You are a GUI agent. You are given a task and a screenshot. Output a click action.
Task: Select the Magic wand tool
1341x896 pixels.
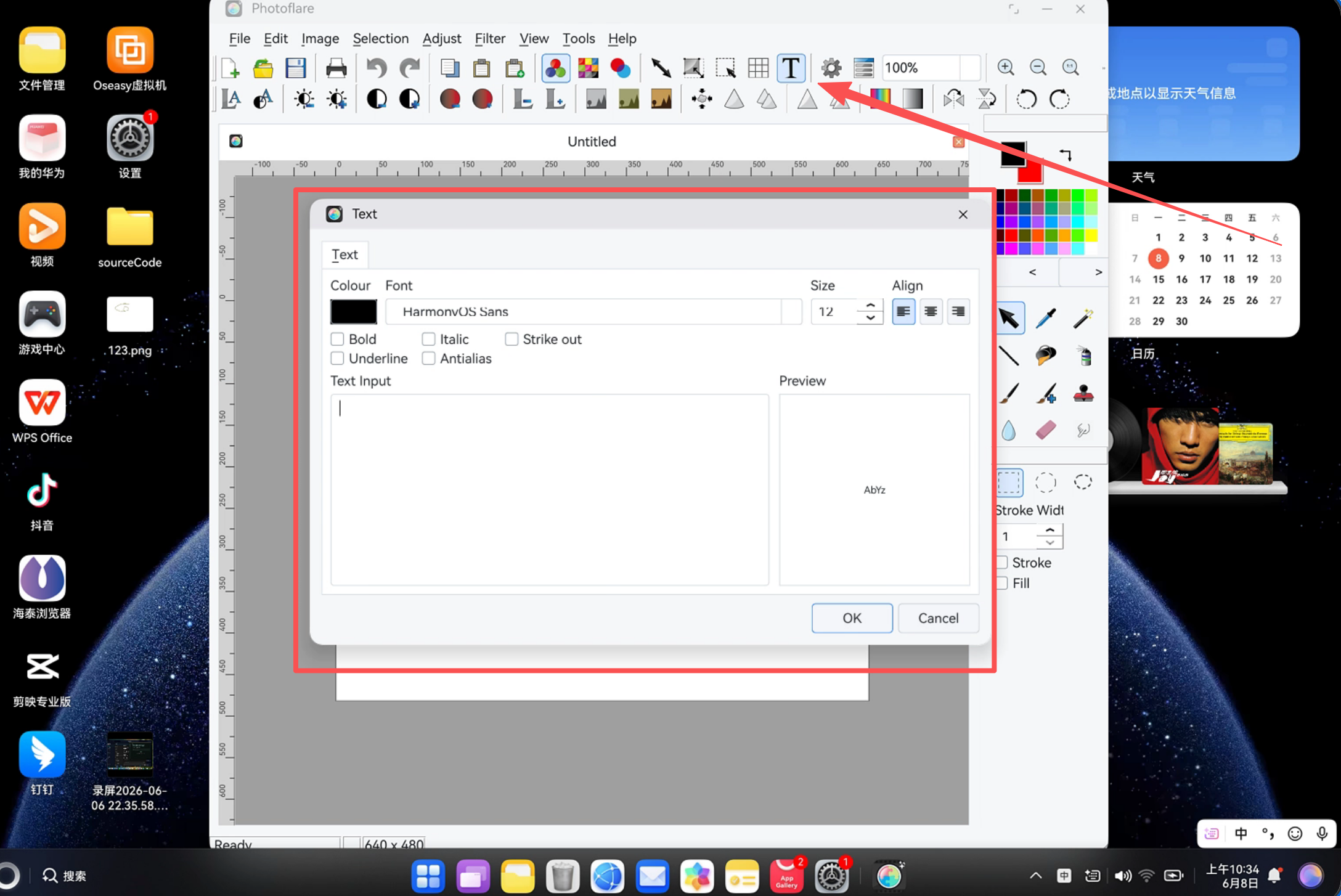(x=1083, y=318)
